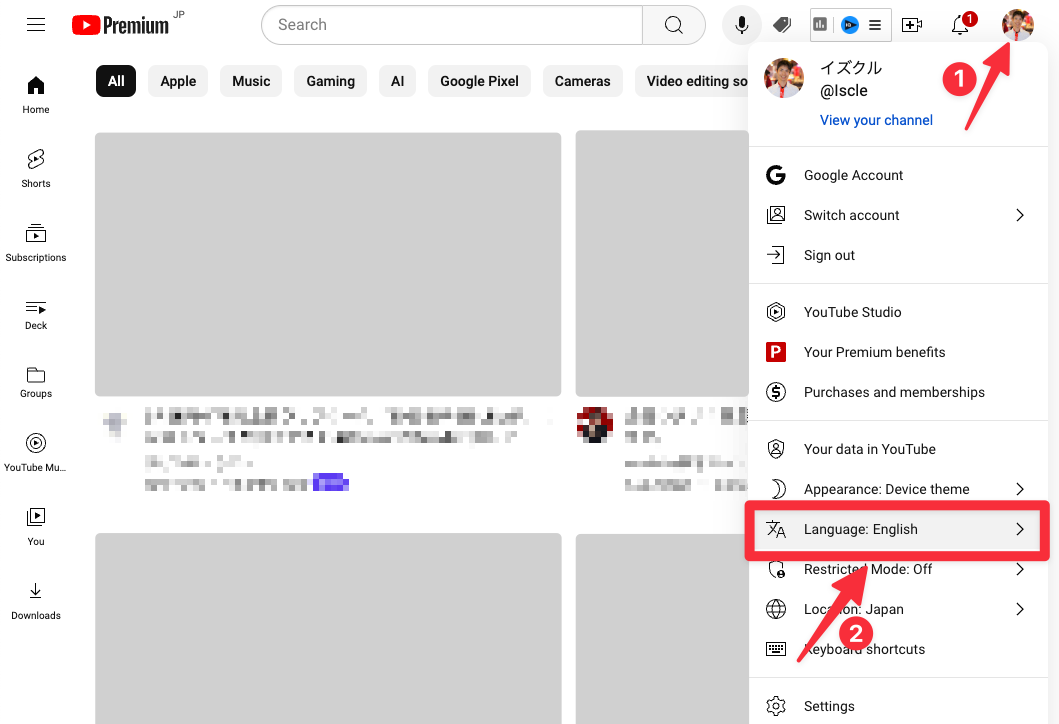Click the Settings gear icon
The image size is (1059, 724).
point(776,706)
